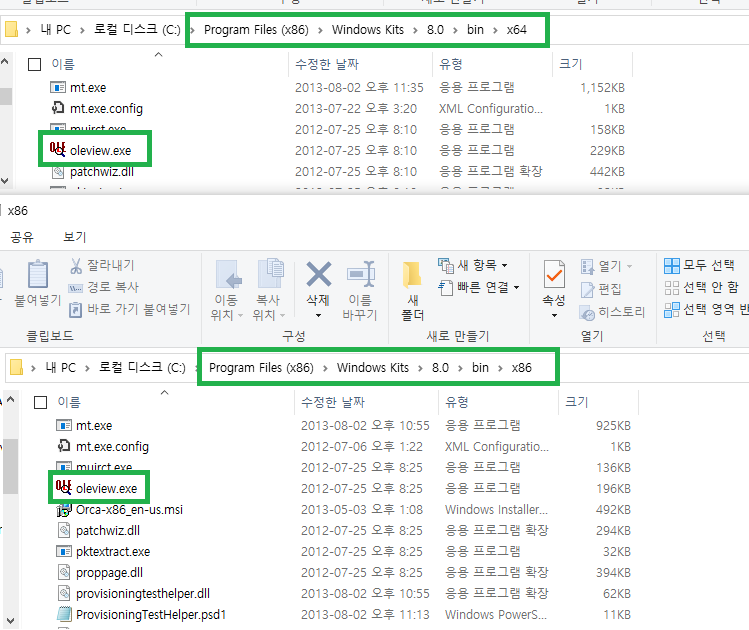Expand chevron before 내 PC in x64 path
Screen dimensions: 749x630
pos(28,30)
